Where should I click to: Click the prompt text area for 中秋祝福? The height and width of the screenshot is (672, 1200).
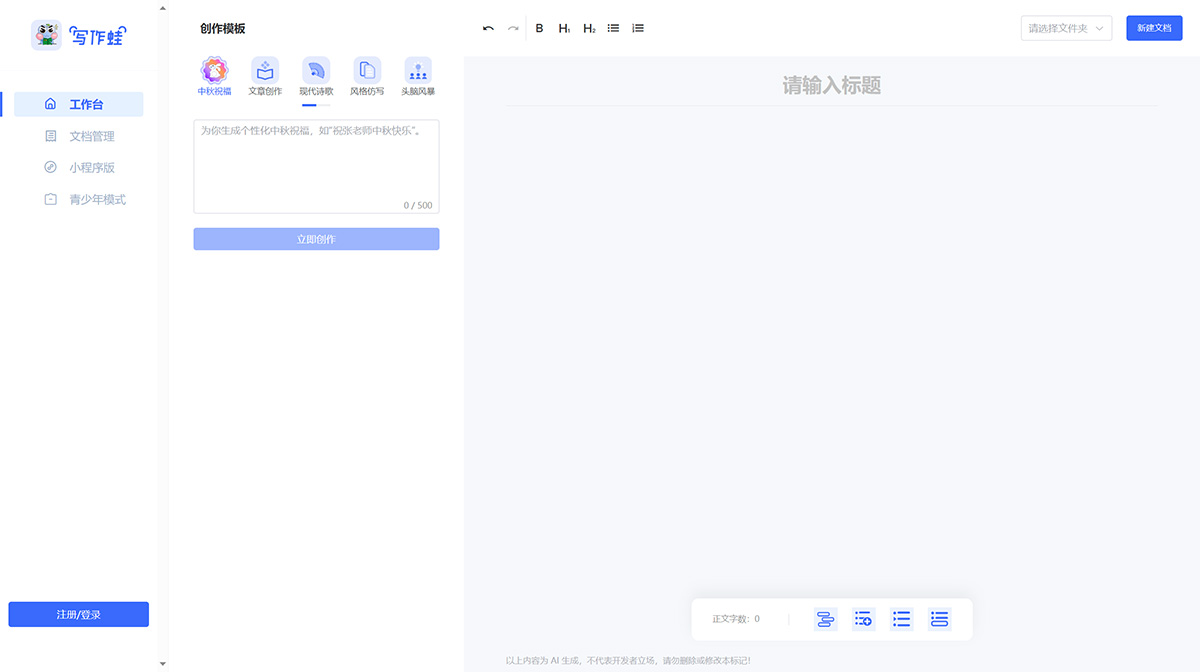316,165
